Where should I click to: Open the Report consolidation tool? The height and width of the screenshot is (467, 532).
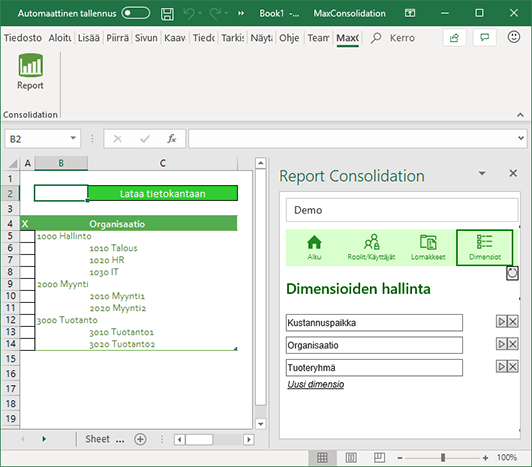click(x=30, y=72)
